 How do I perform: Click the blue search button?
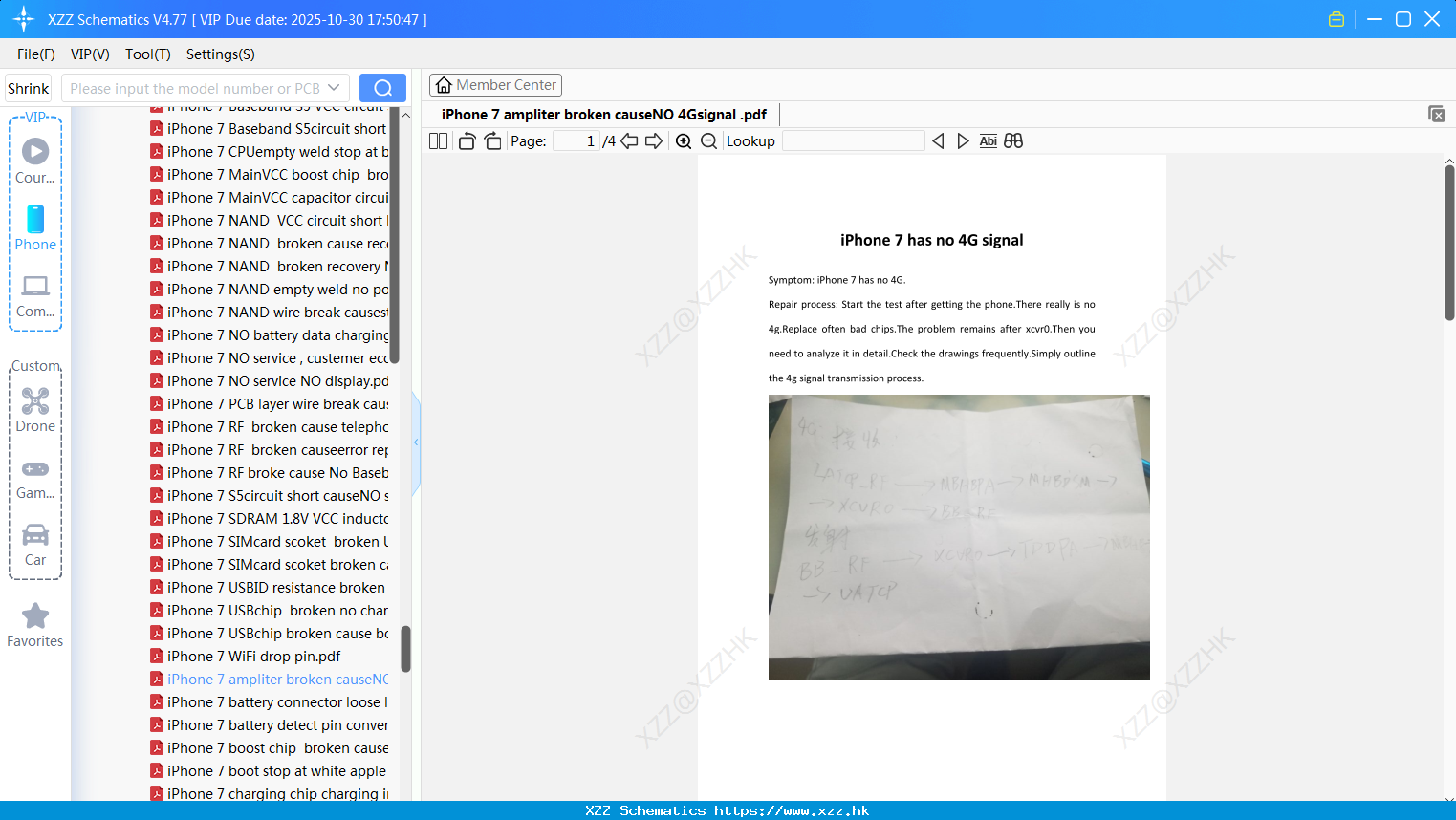pyautogui.click(x=382, y=88)
